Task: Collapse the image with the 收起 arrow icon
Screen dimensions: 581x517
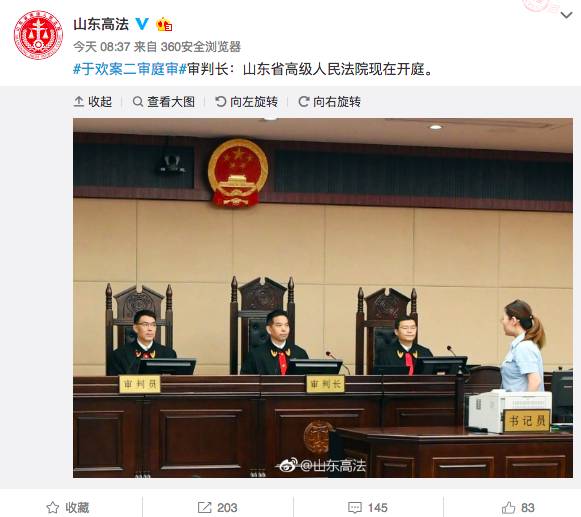Action: tap(79, 102)
